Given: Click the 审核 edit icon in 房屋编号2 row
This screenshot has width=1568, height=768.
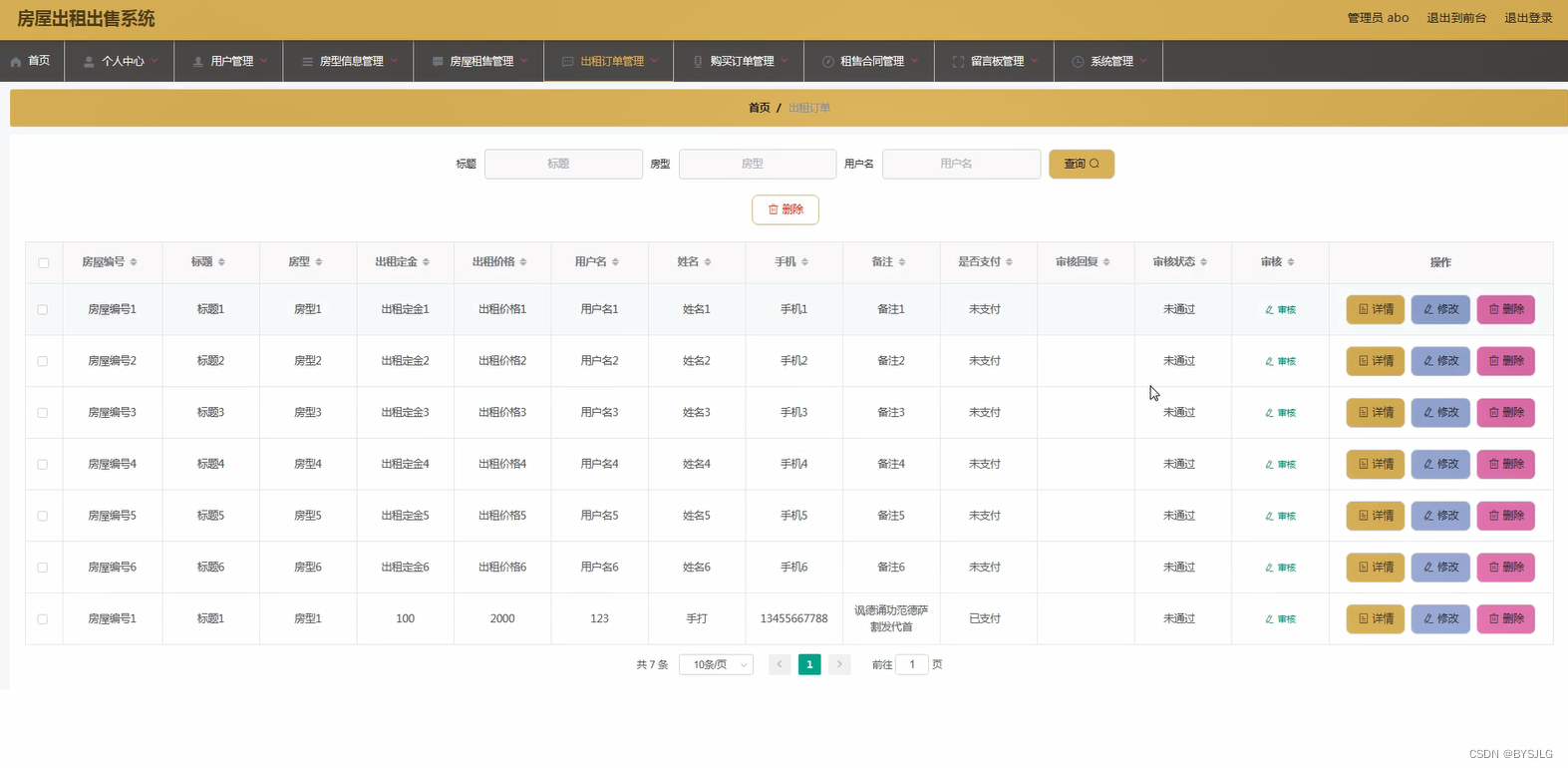Looking at the screenshot, I should [x=1269, y=362].
